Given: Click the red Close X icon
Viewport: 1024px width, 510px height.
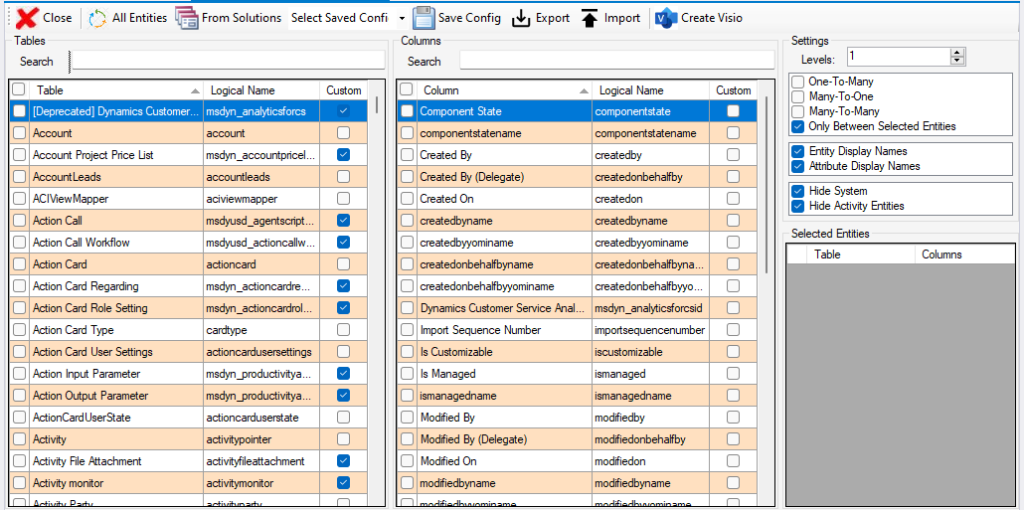Looking at the screenshot, I should tap(26, 18).
